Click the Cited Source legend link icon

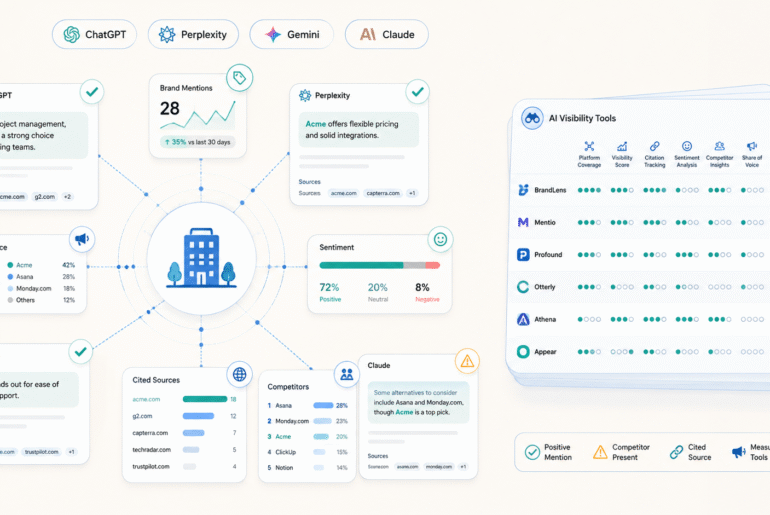[676, 452]
